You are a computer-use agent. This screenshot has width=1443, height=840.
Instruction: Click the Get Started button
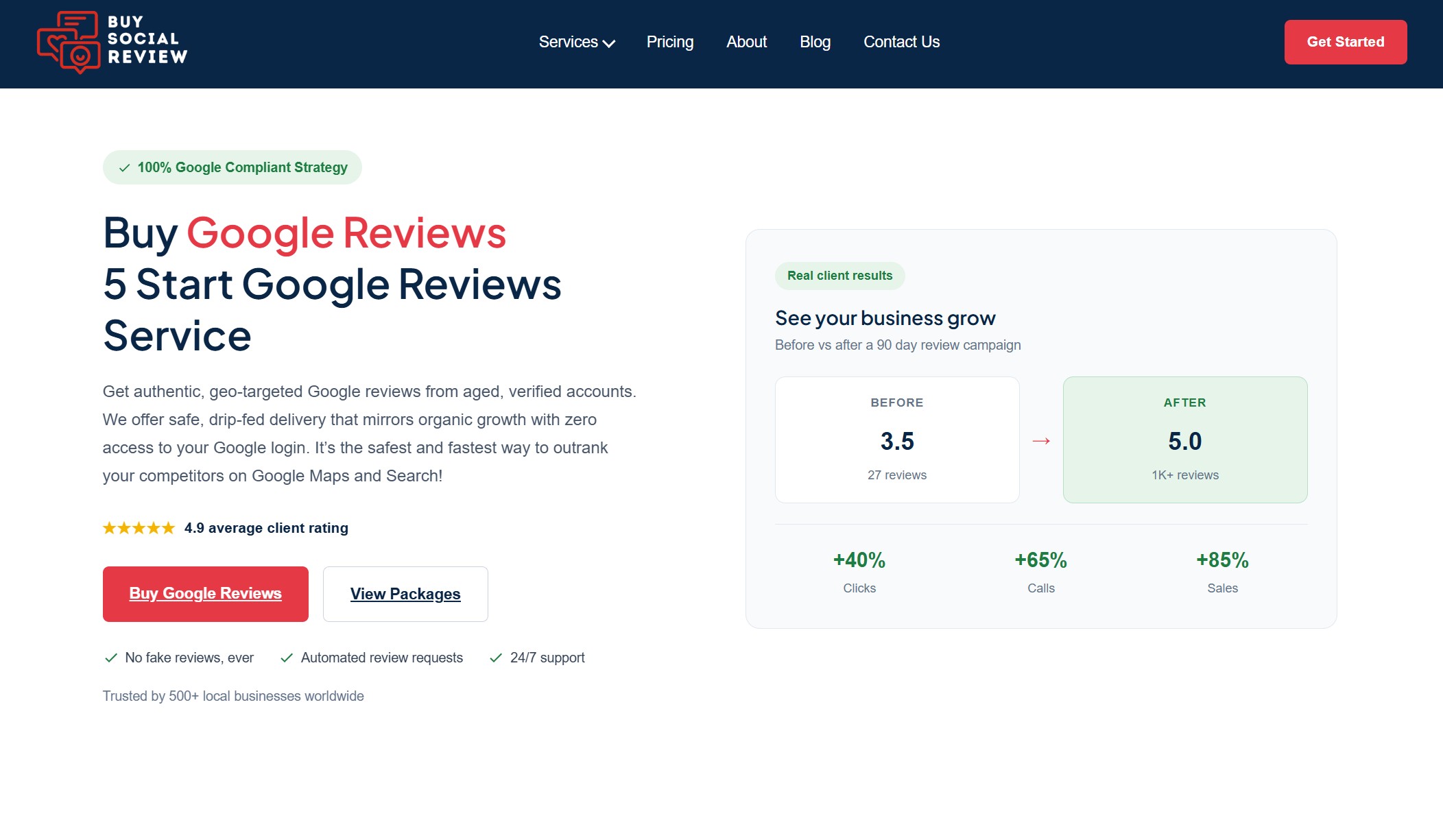pyautogui.click(x=1346, y=42)
